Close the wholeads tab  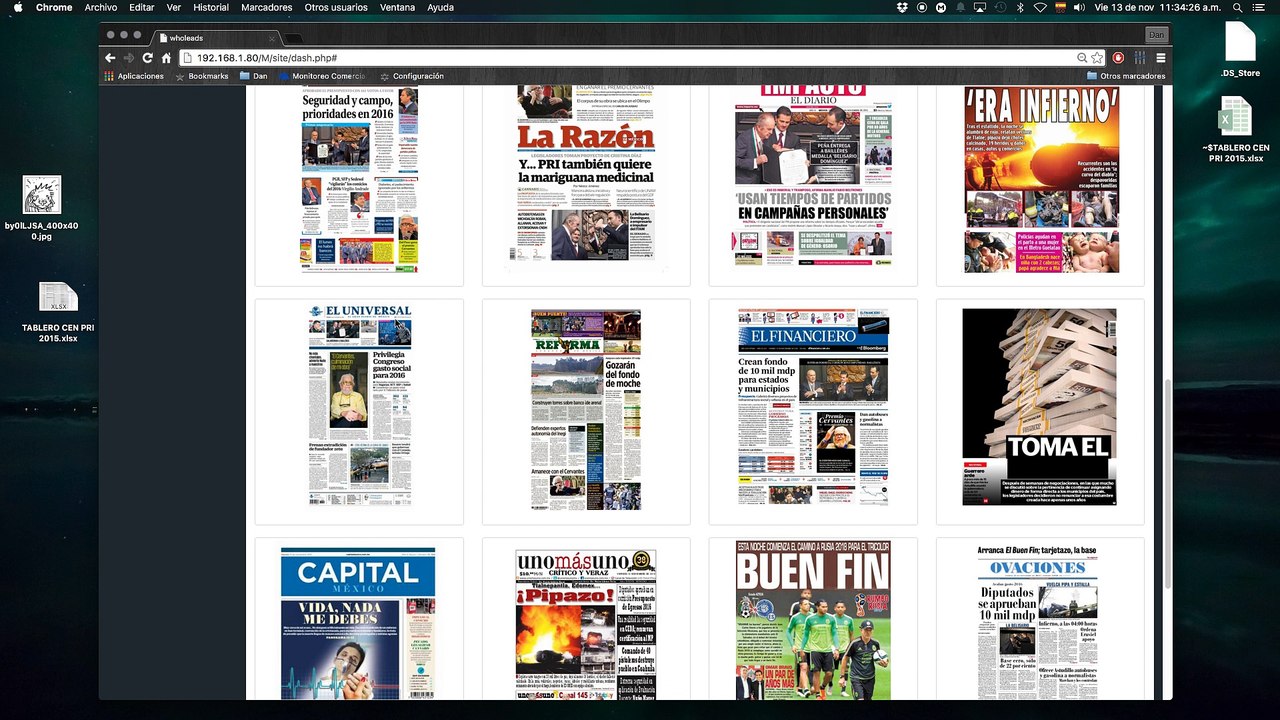coord(272,38)
